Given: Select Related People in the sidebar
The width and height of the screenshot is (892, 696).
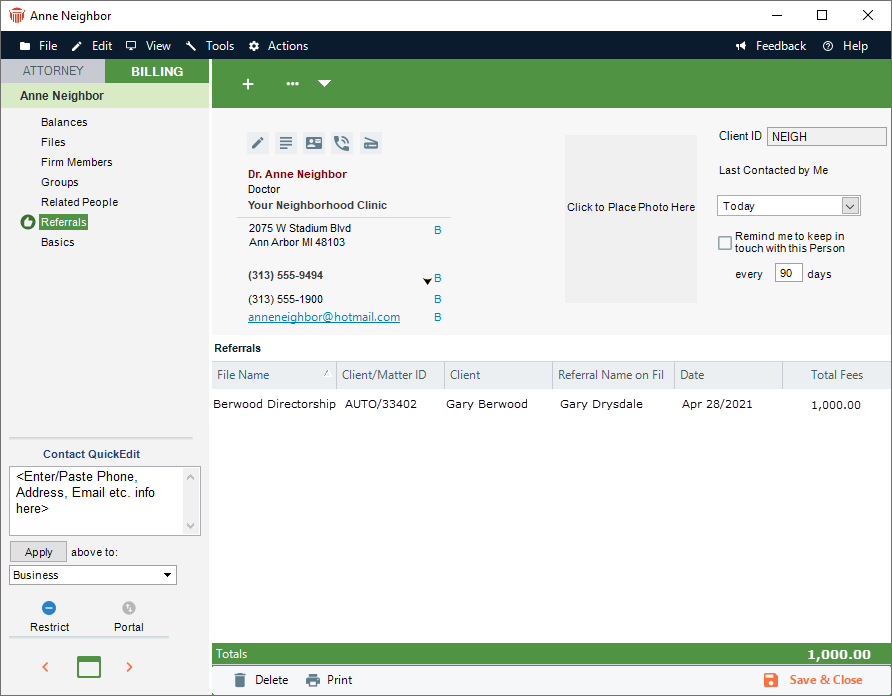Looking at the screenshot, I should pyautogui.click(x=79, y=202).
